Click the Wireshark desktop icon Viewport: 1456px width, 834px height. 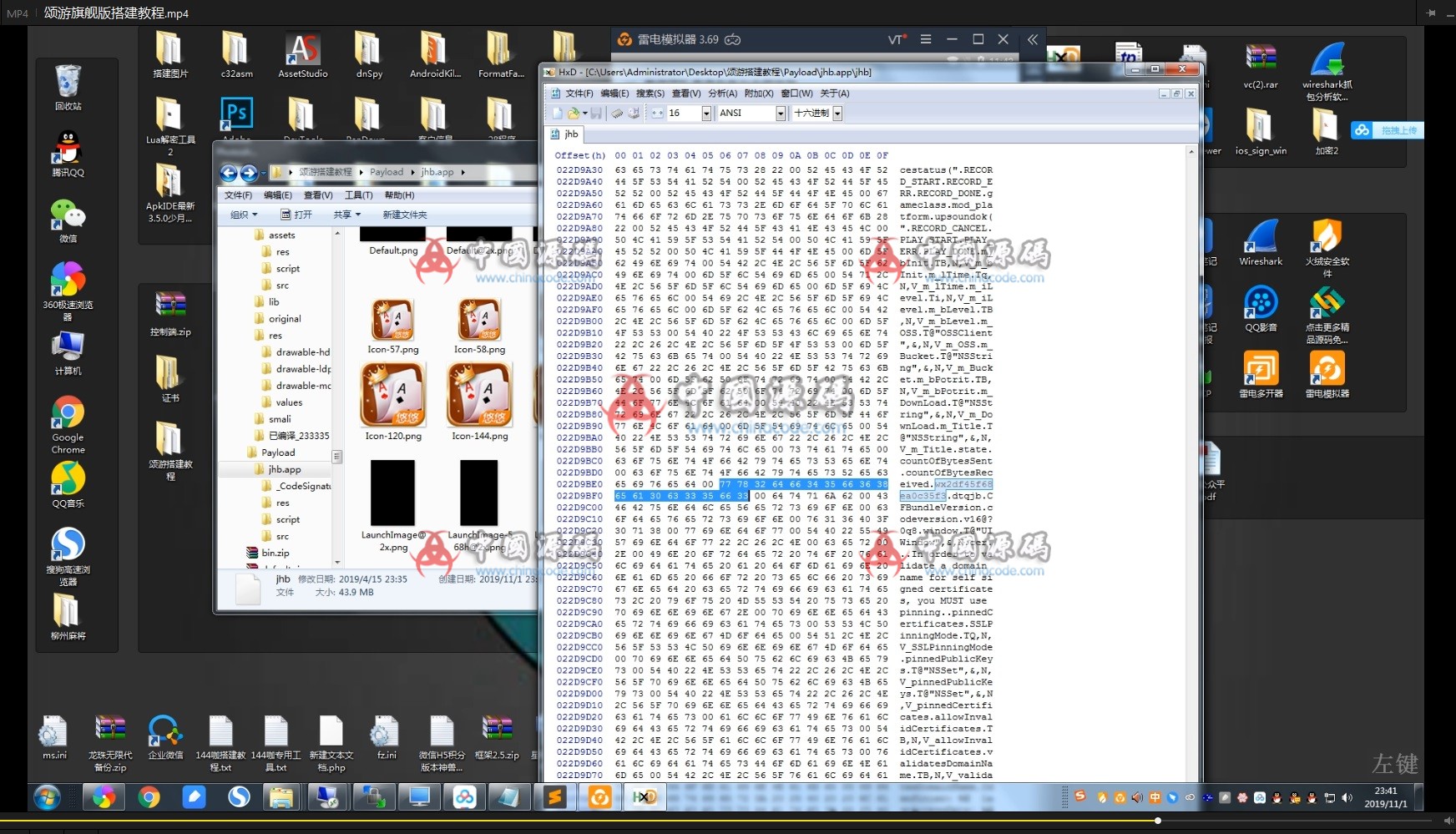point(1261,243)
